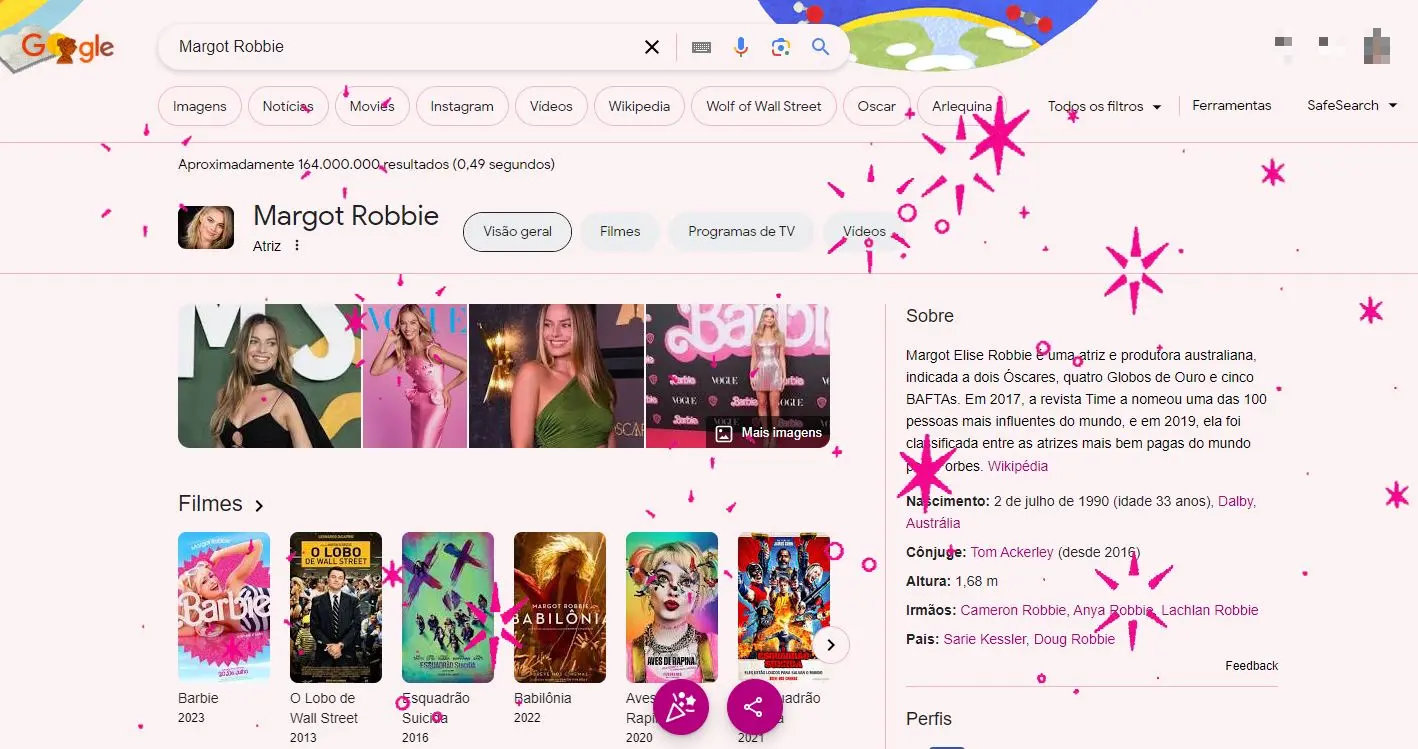Follow the Wikipédia link in the Sobre section

click(x=1018, y=466)
